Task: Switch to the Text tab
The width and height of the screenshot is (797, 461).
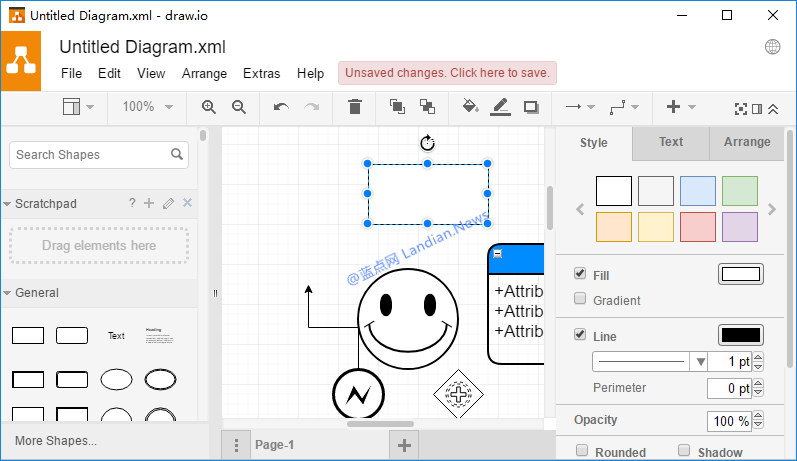Action: [x=671, y=142]
